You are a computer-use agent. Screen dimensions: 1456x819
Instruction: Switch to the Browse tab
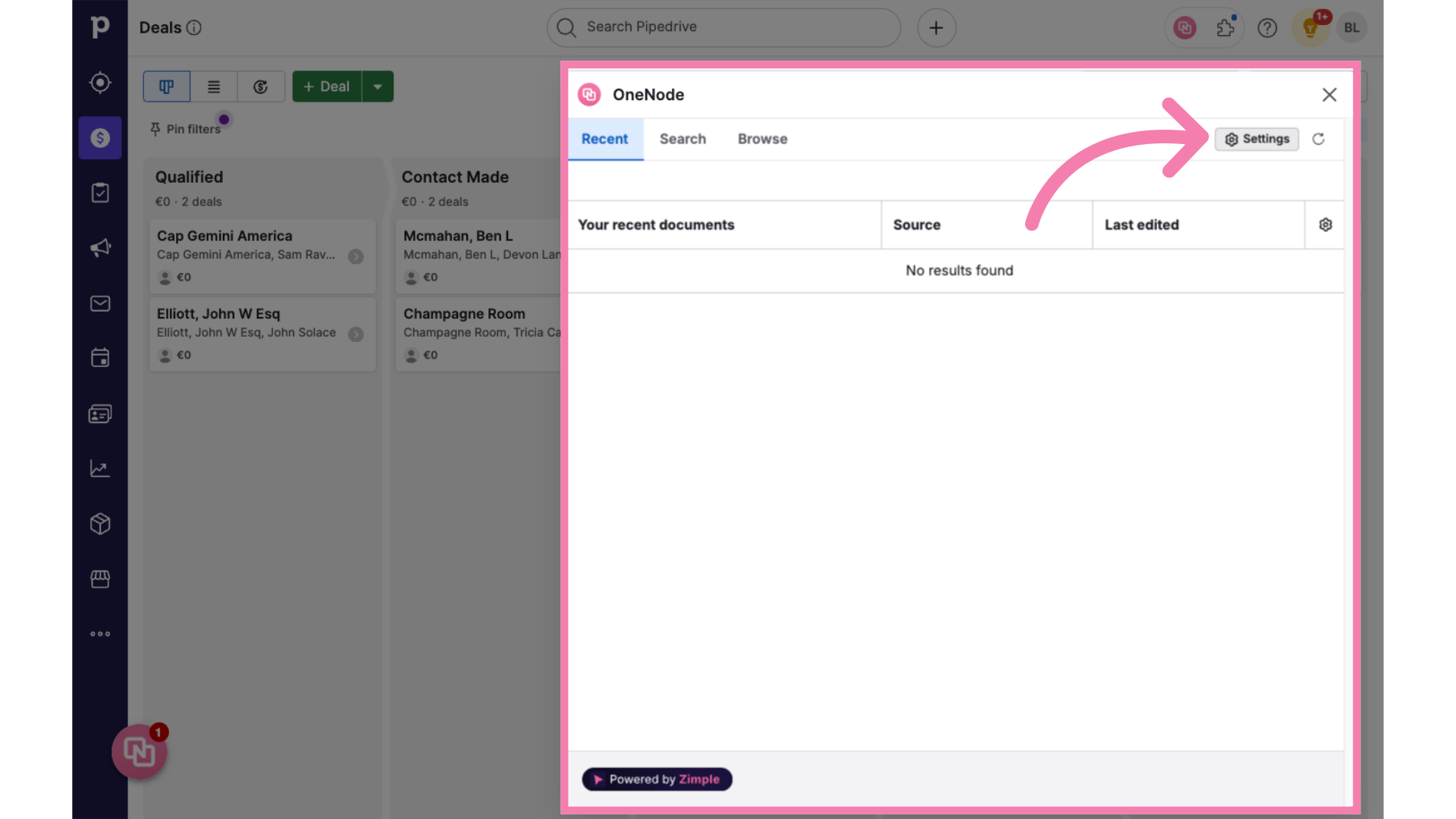click(x=762, y=138)
